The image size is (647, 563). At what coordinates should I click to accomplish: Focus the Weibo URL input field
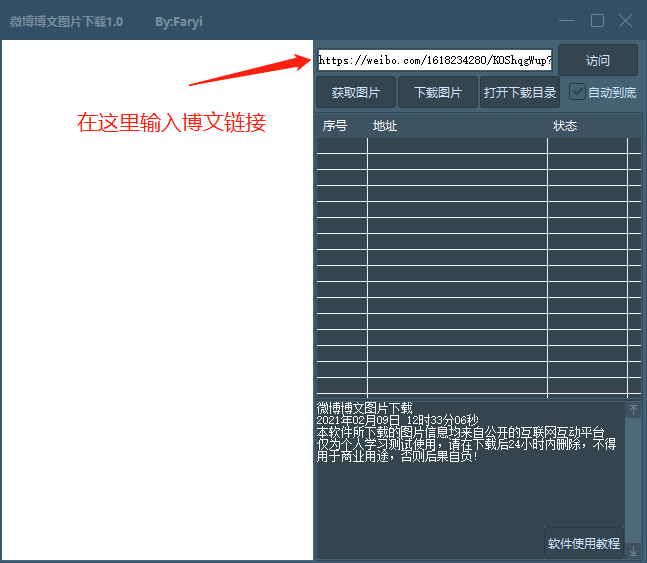pos(434,60)
